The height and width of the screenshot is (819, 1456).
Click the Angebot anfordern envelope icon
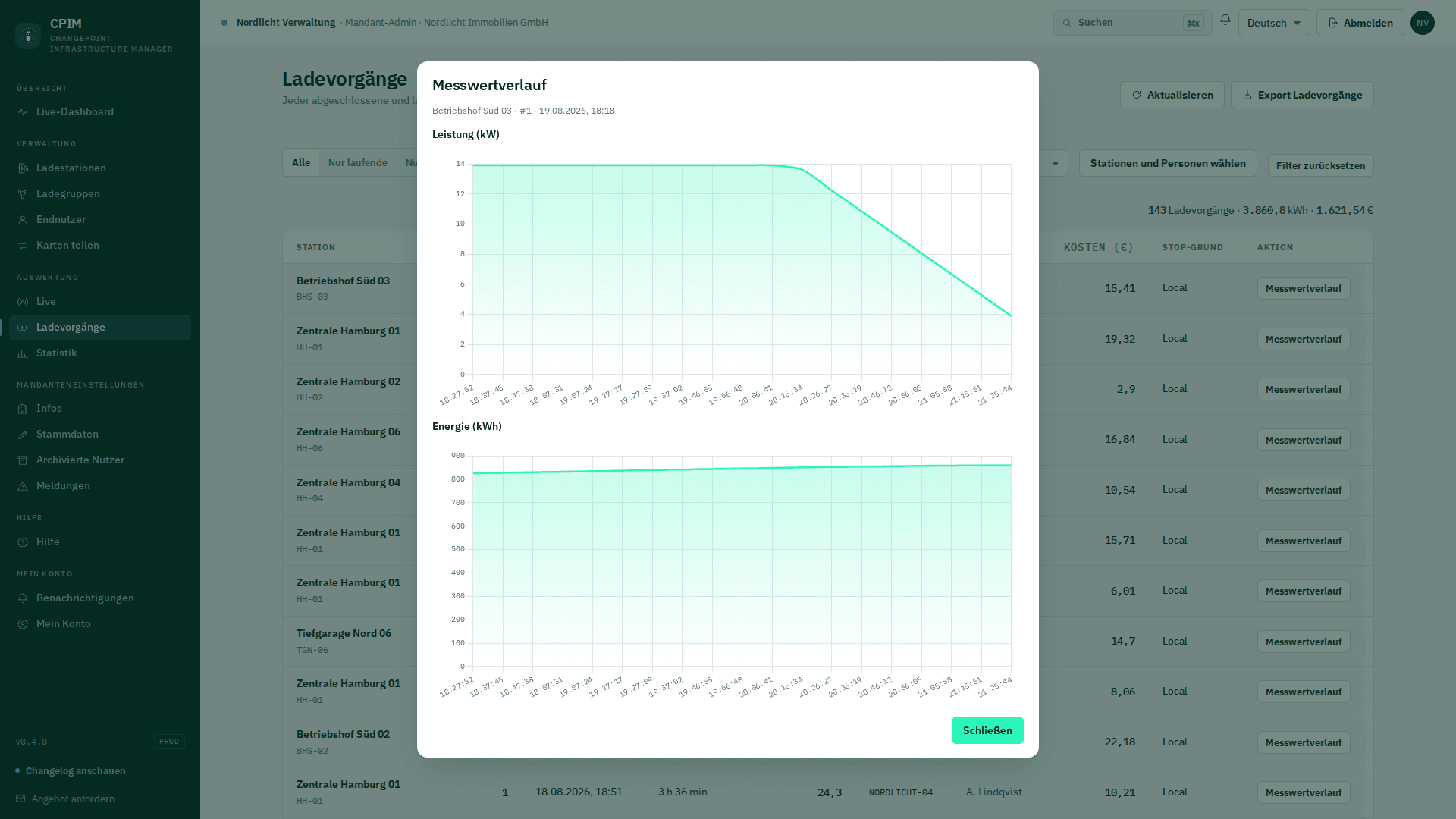20,799
